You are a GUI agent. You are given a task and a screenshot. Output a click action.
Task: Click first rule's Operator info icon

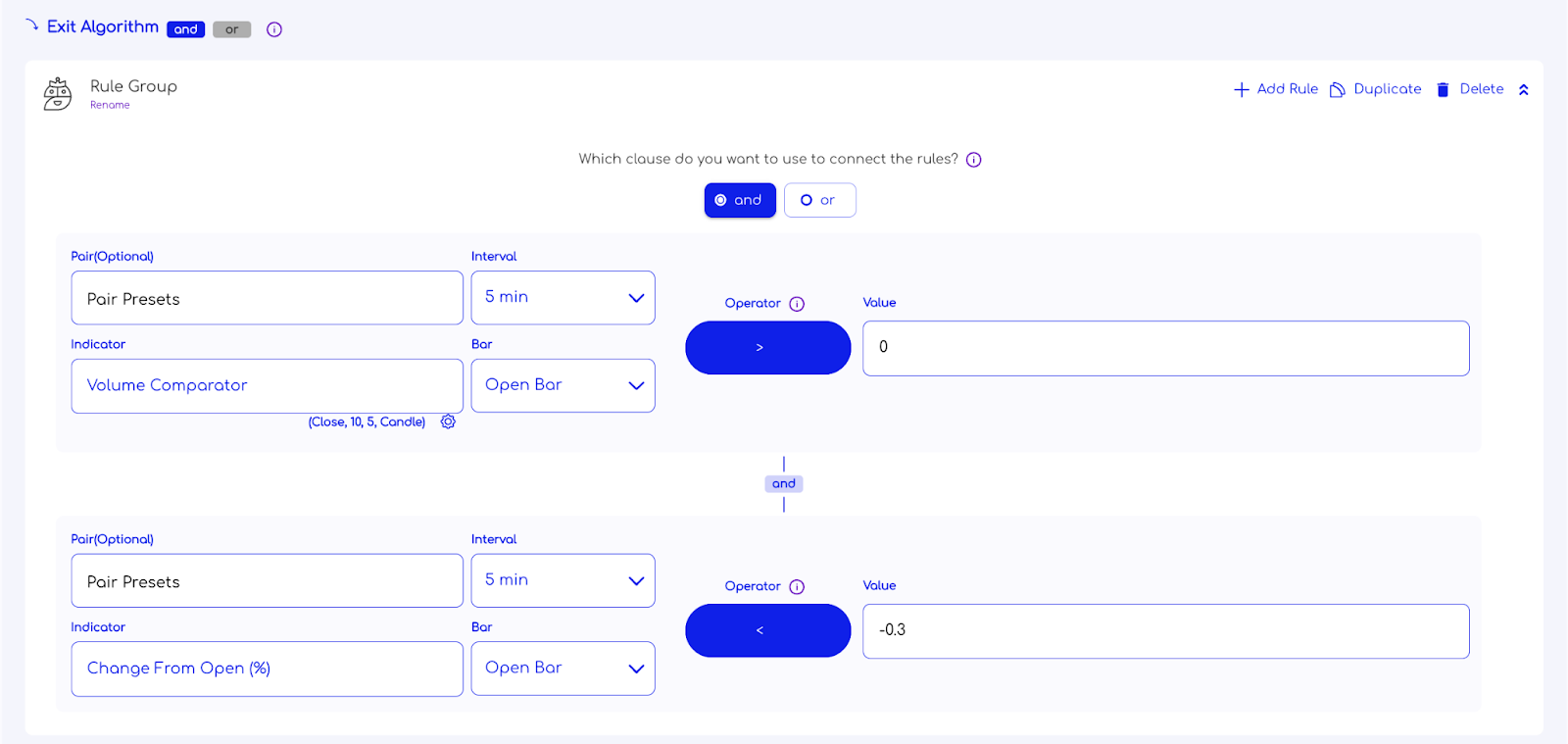(797, 304)
